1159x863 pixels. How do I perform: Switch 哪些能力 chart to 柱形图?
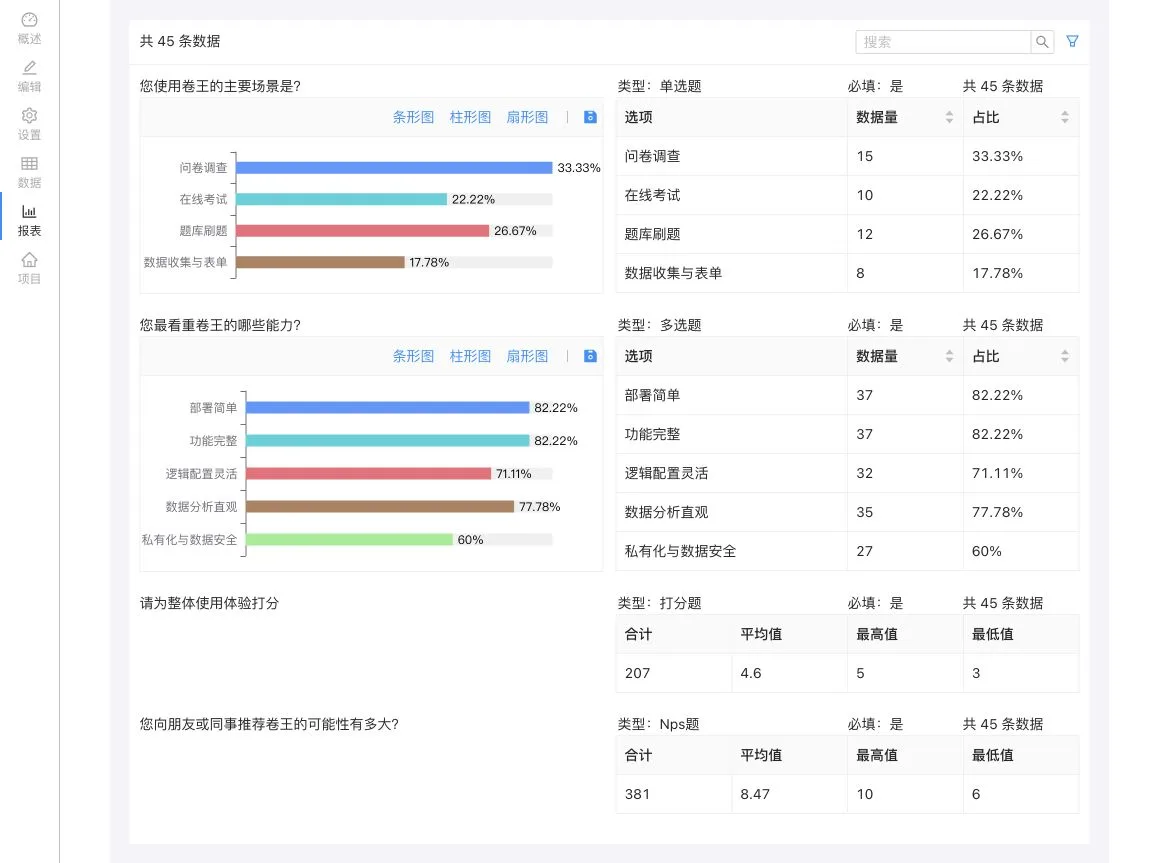point(470,356)
